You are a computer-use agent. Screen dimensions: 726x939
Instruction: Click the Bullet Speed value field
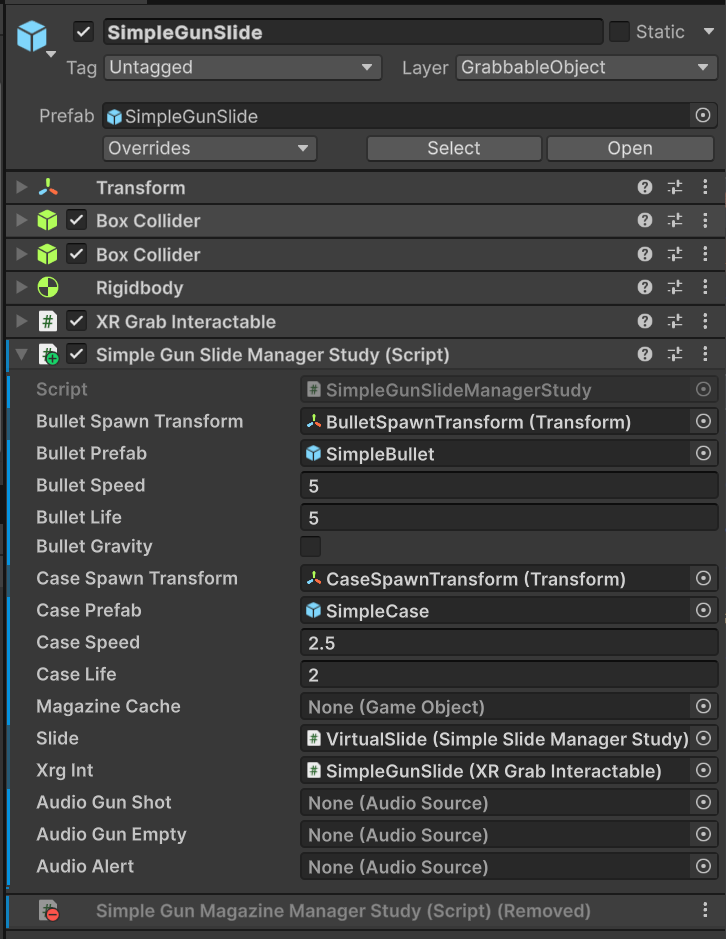(x=507, y=486)
